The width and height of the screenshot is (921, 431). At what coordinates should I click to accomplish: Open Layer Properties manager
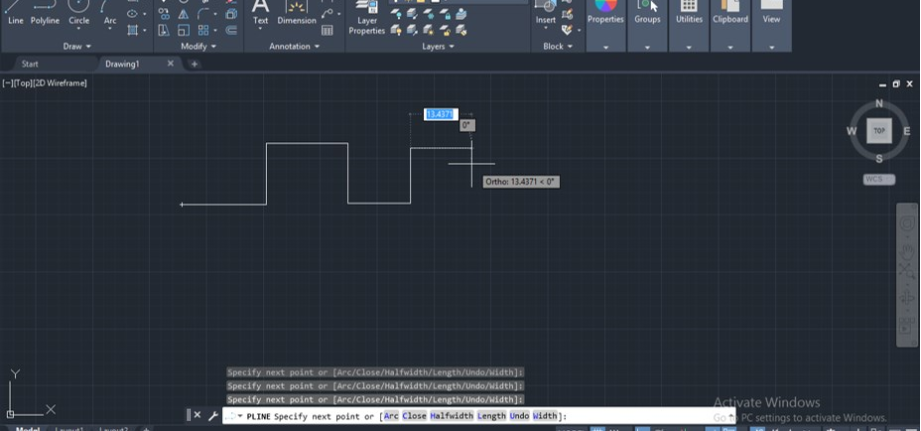click(x=367, y=17)
